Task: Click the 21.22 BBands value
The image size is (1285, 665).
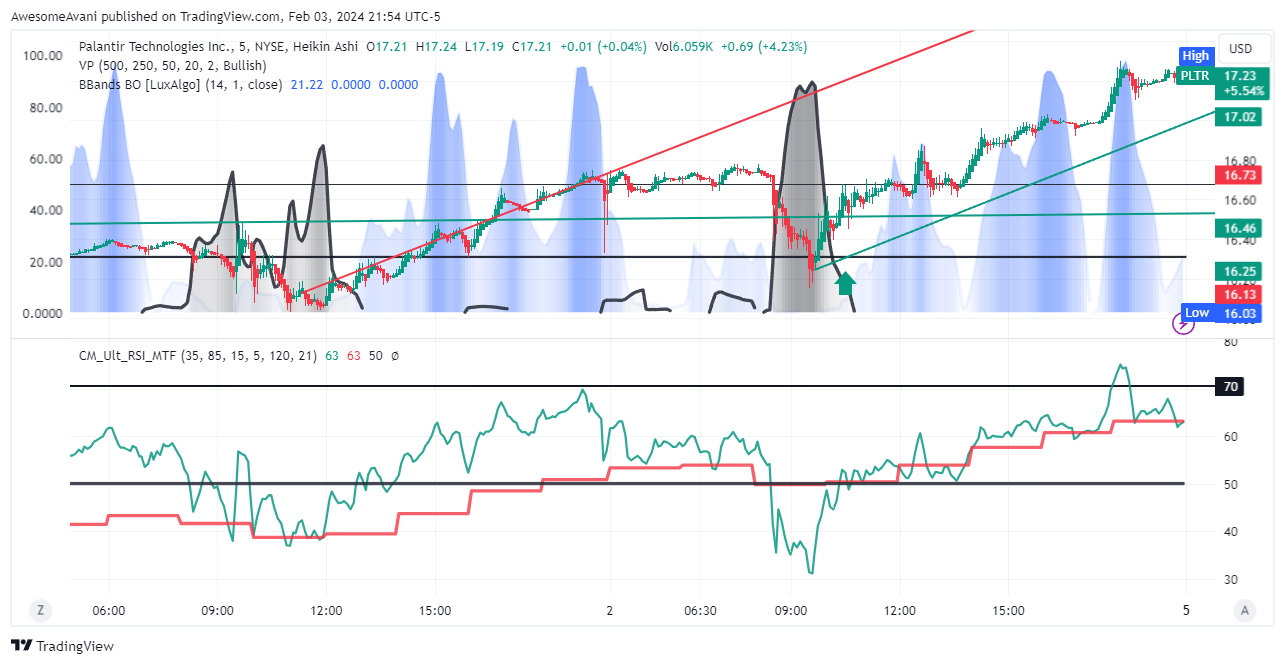Action: [x=306, y=84]
